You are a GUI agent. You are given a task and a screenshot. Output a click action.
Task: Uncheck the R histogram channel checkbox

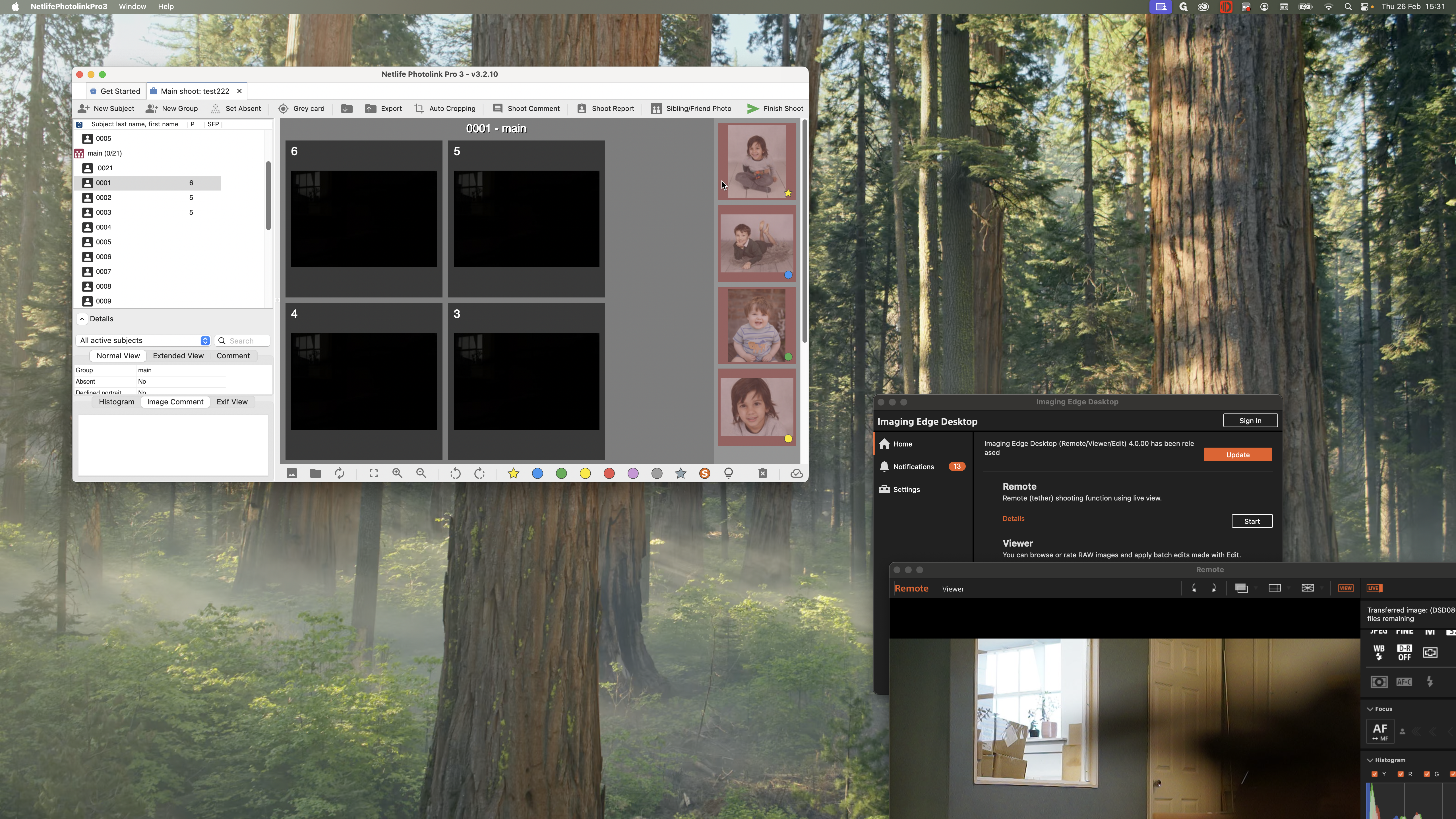pyautogui.click(x=1401, y=774)
